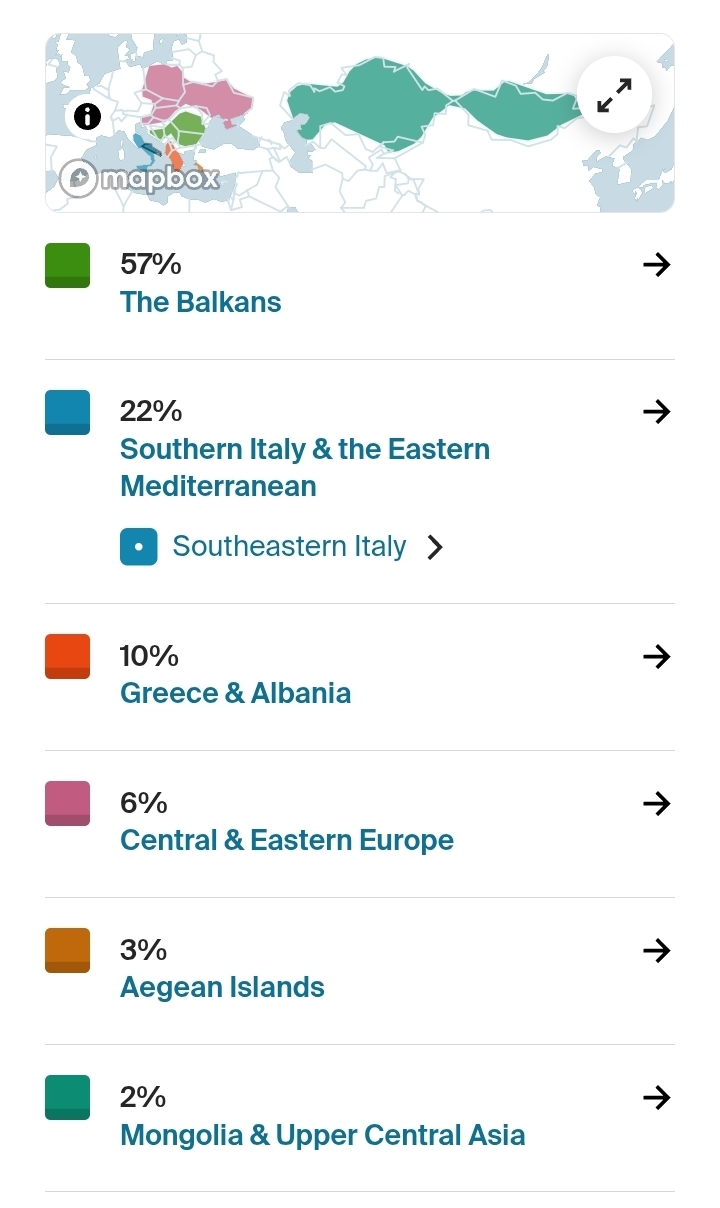Image resolution: width=720 pixels, height=1208 pixels.
Task: Select the Greece & Albania link
Action: [x=235, y=693]
